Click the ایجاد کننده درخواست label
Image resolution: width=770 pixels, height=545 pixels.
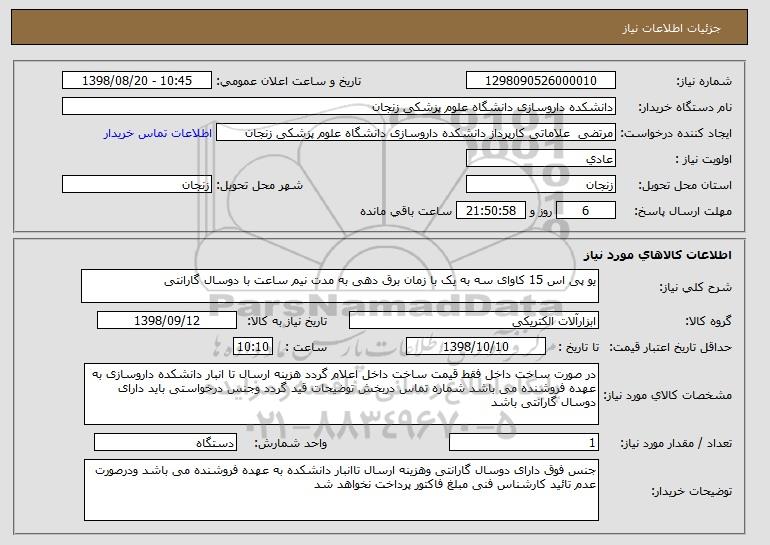point(676,134)
